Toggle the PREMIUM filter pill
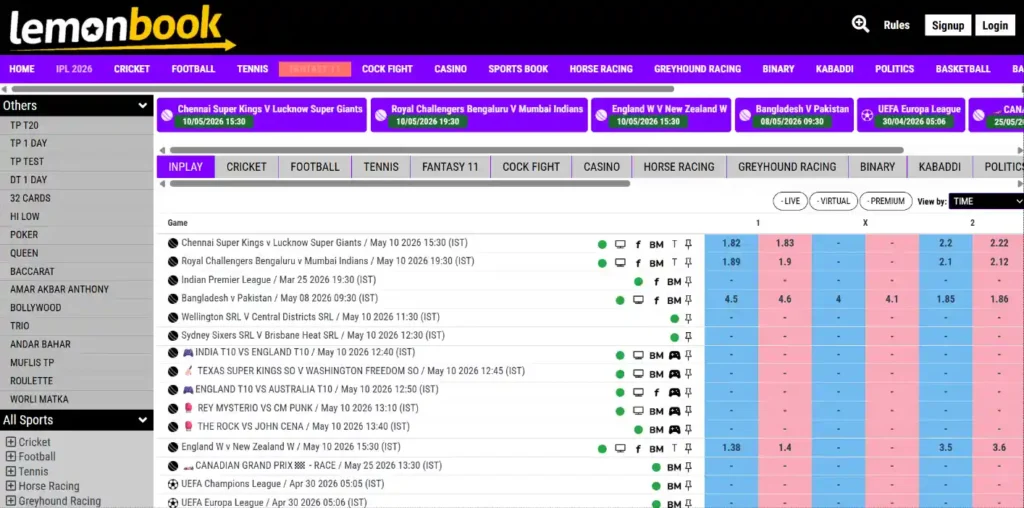The width and height of the screenshot is (1024, 508). (886, 201)
